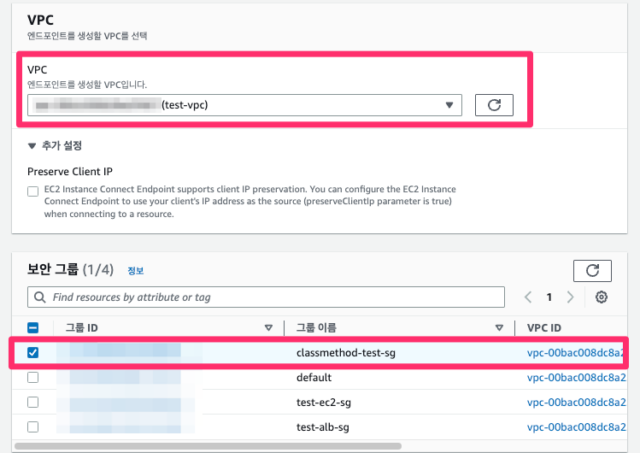Select the default security group checkbox
This screenshot has width=640, height=453.
(33, 378)
